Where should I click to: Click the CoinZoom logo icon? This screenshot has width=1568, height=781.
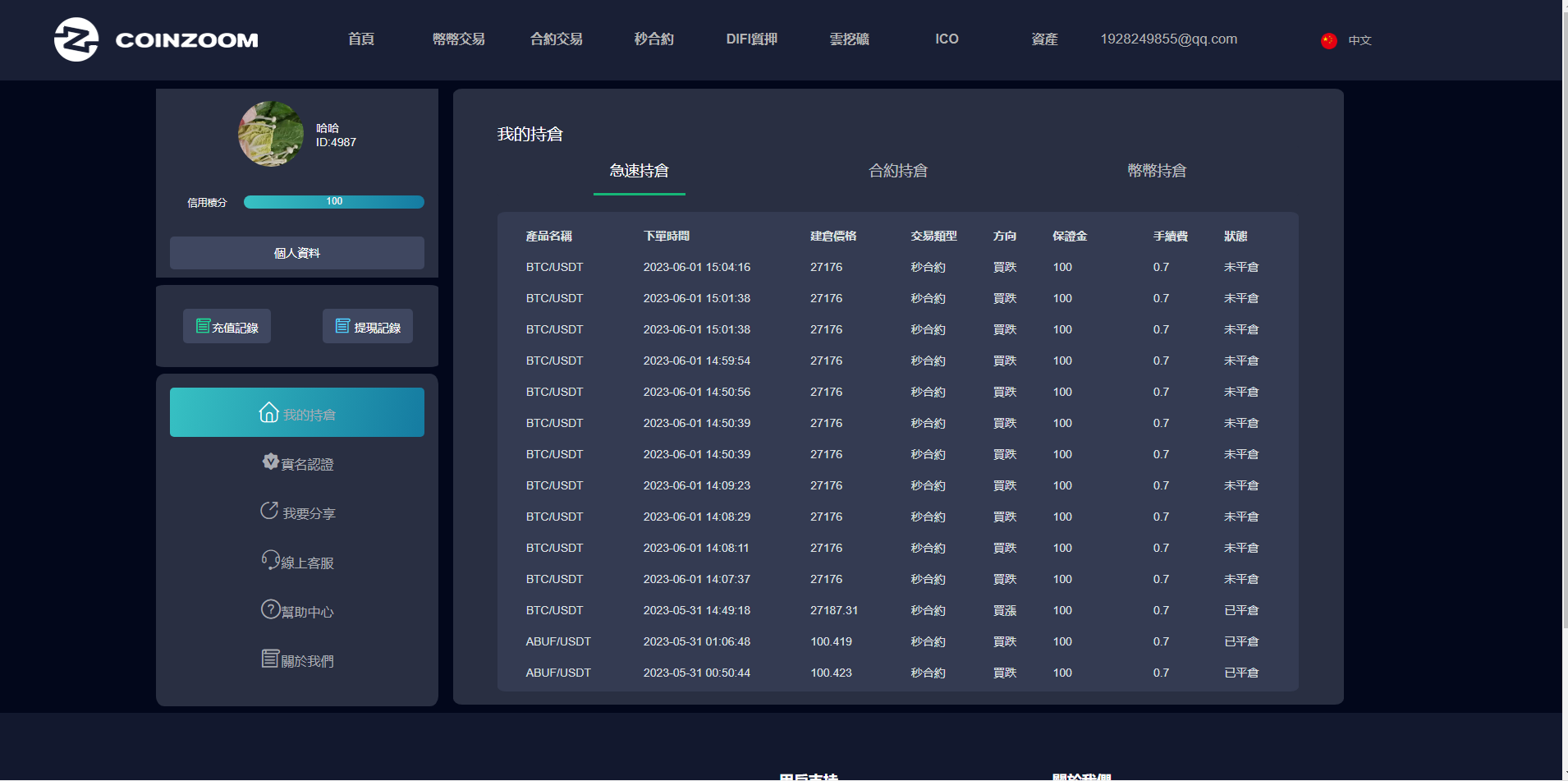tap(76, 39)
